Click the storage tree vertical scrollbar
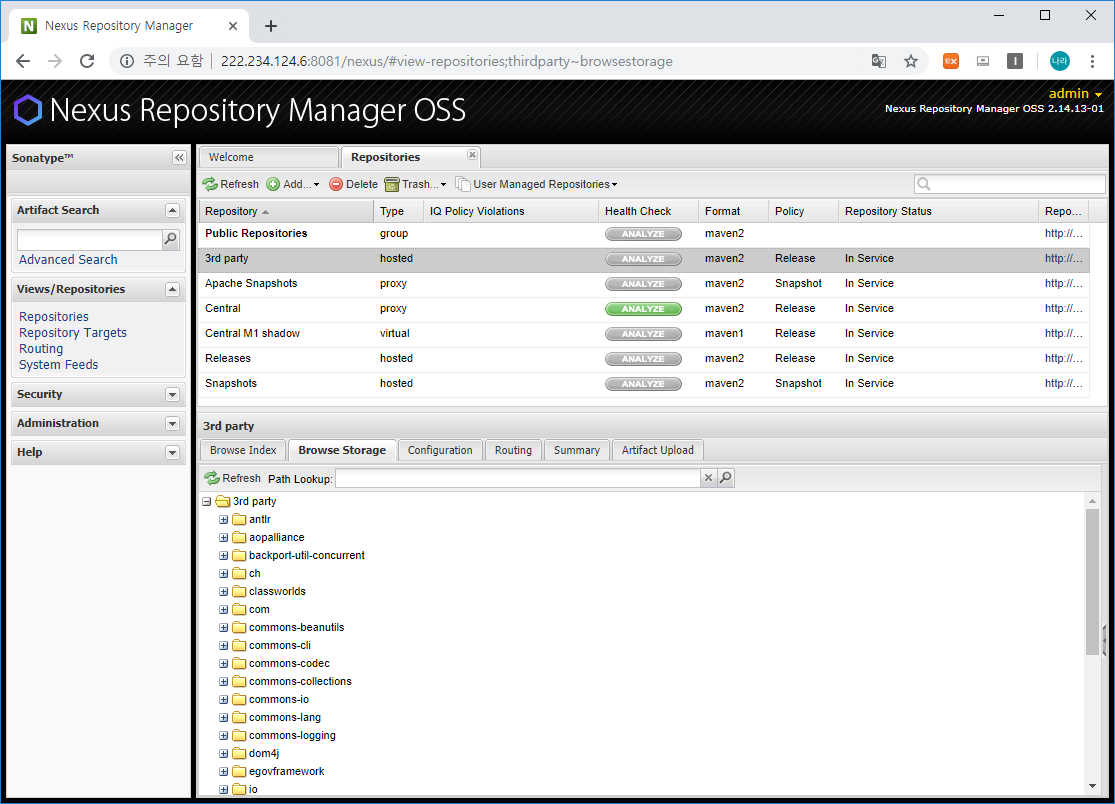The height and width of the screenshot is (804, 1115). click(x=1092, y=581)
